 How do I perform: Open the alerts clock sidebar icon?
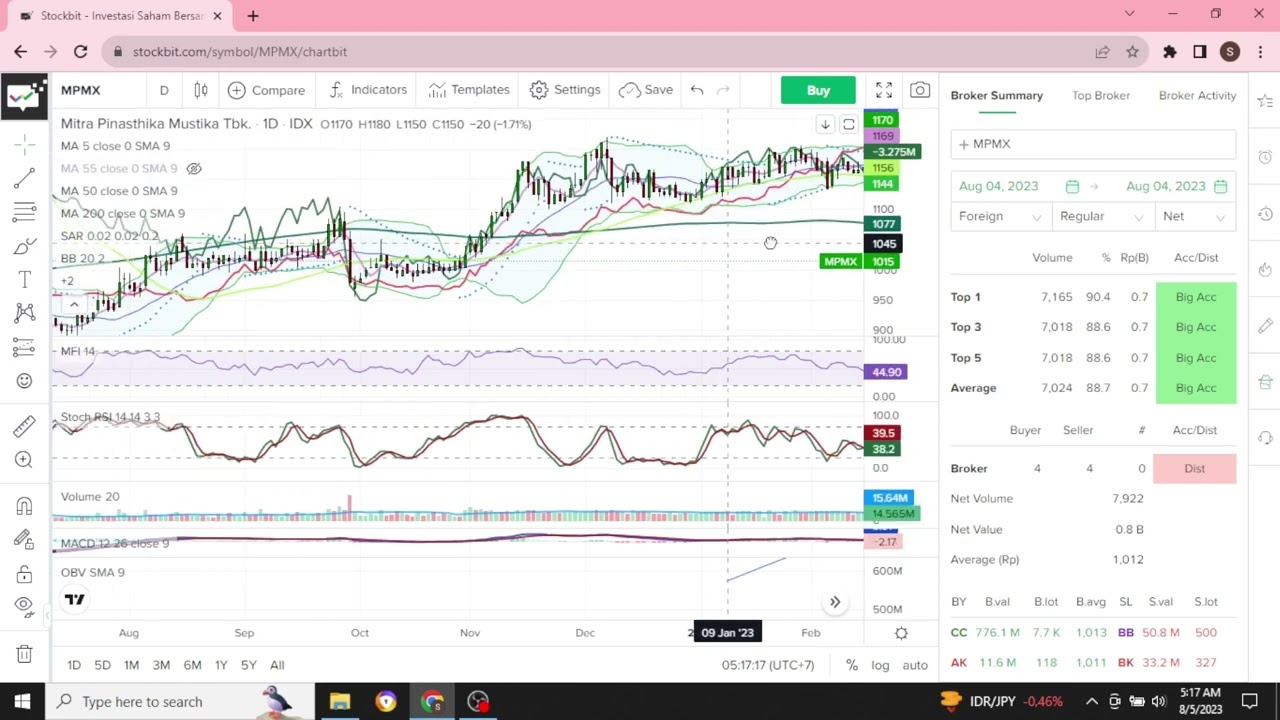[x=1265, y=157]
